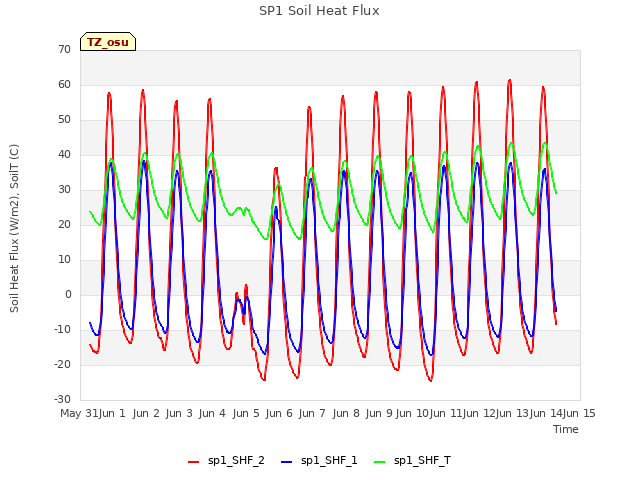The width and height of the screenshot is (640, 480).
Task: Click the Jun 6 x-axis tick label
Action: click(279, 413)
